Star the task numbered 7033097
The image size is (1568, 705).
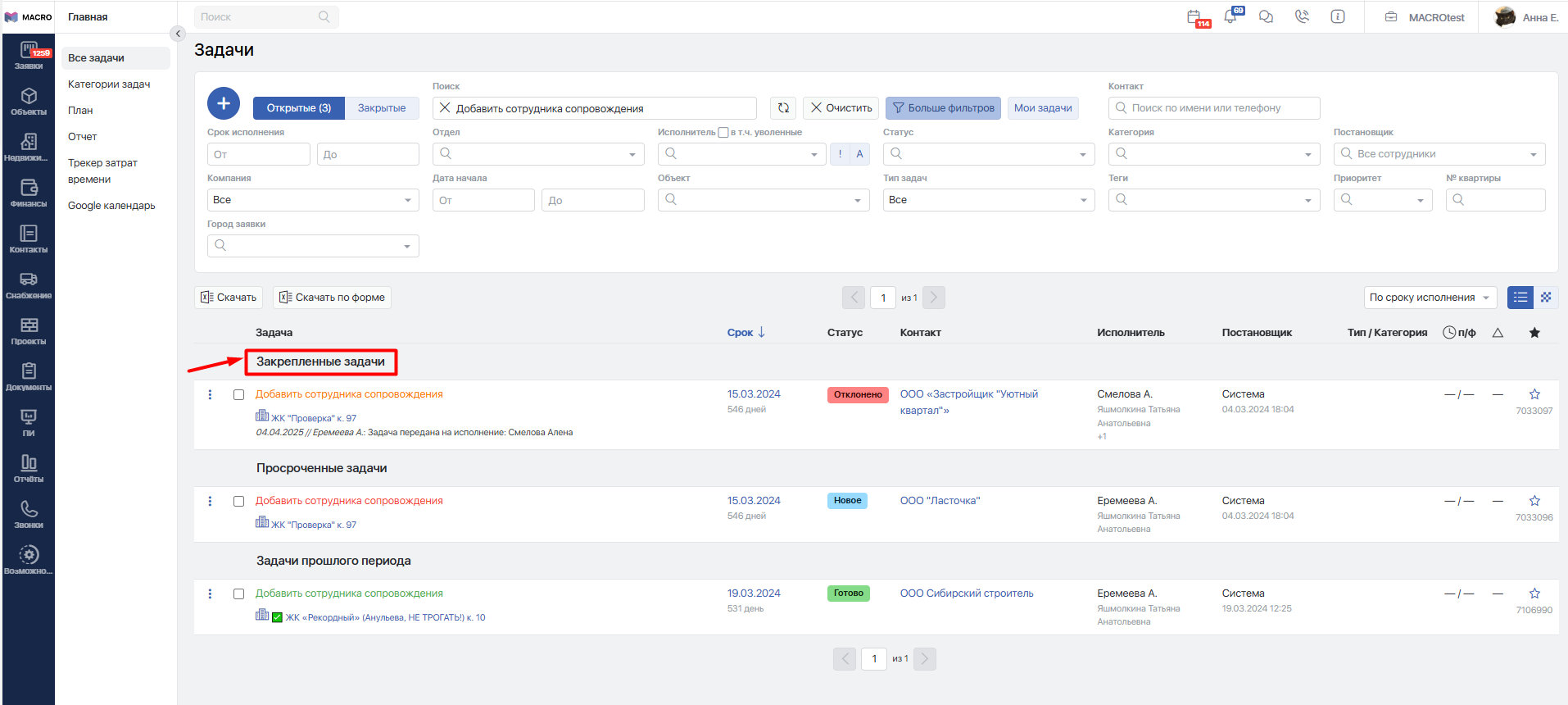coord(1534,394)
